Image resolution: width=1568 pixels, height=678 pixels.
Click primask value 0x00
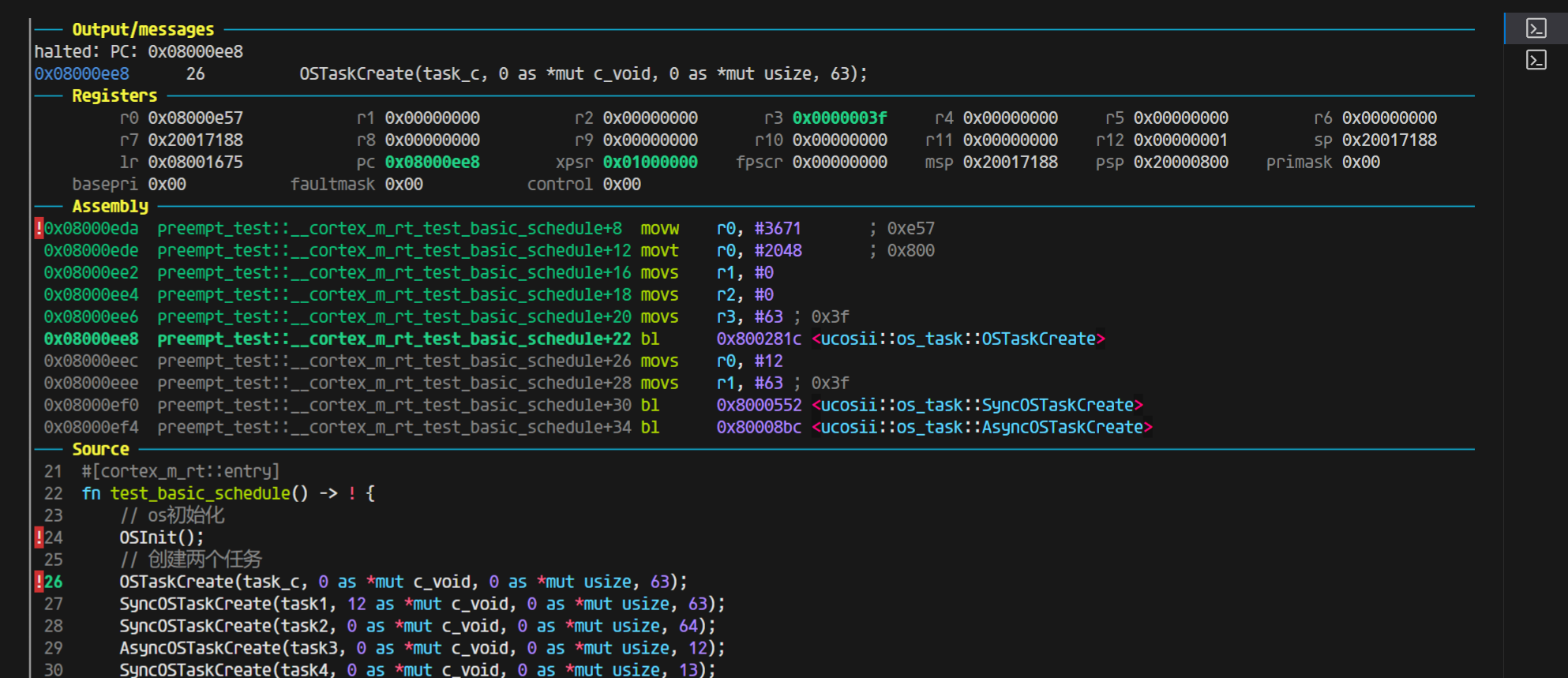pyautogui.click(x=1360, y=162)
